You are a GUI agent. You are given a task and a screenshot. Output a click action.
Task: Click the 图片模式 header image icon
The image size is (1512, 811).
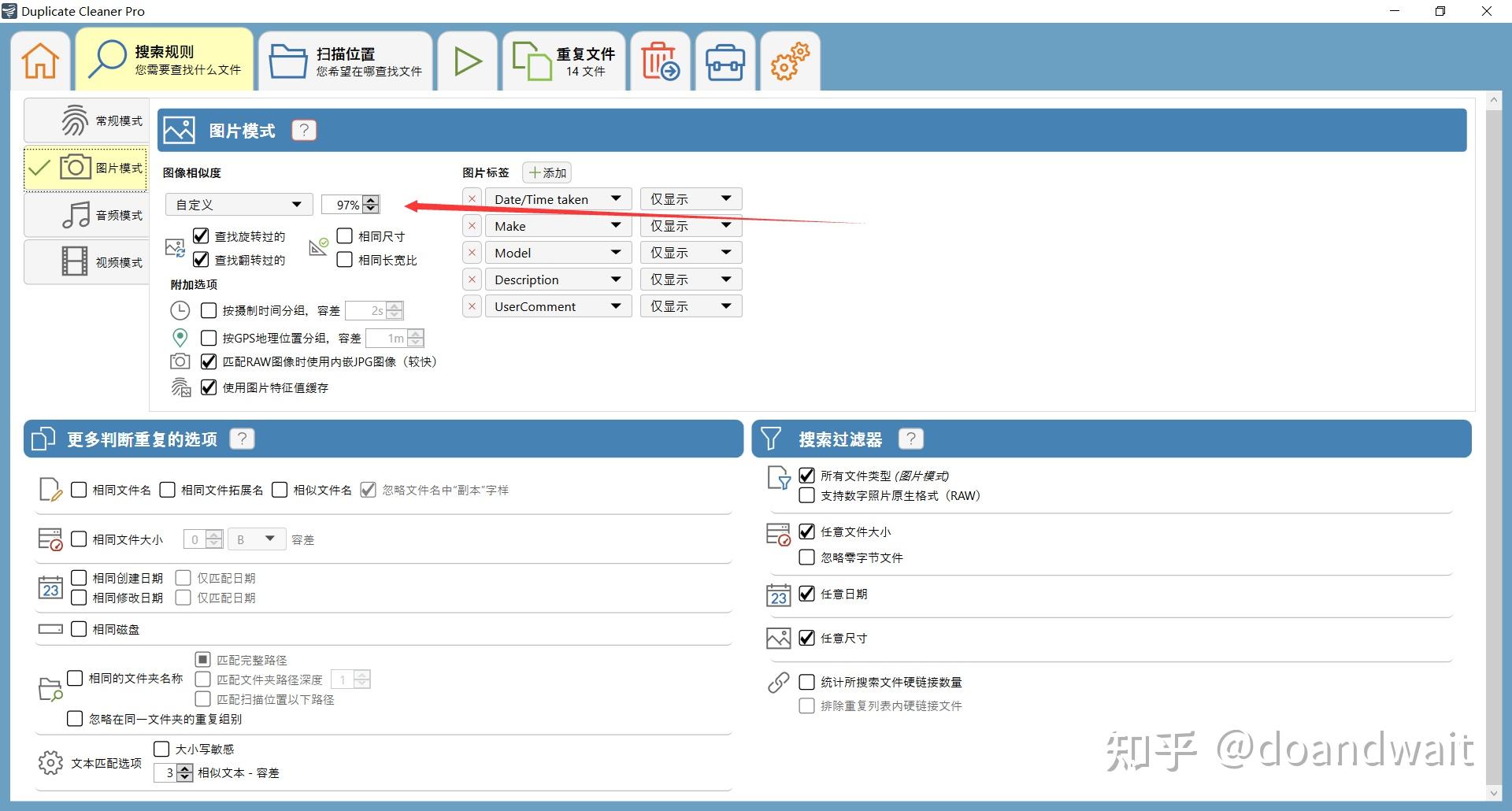click(180, 130)
